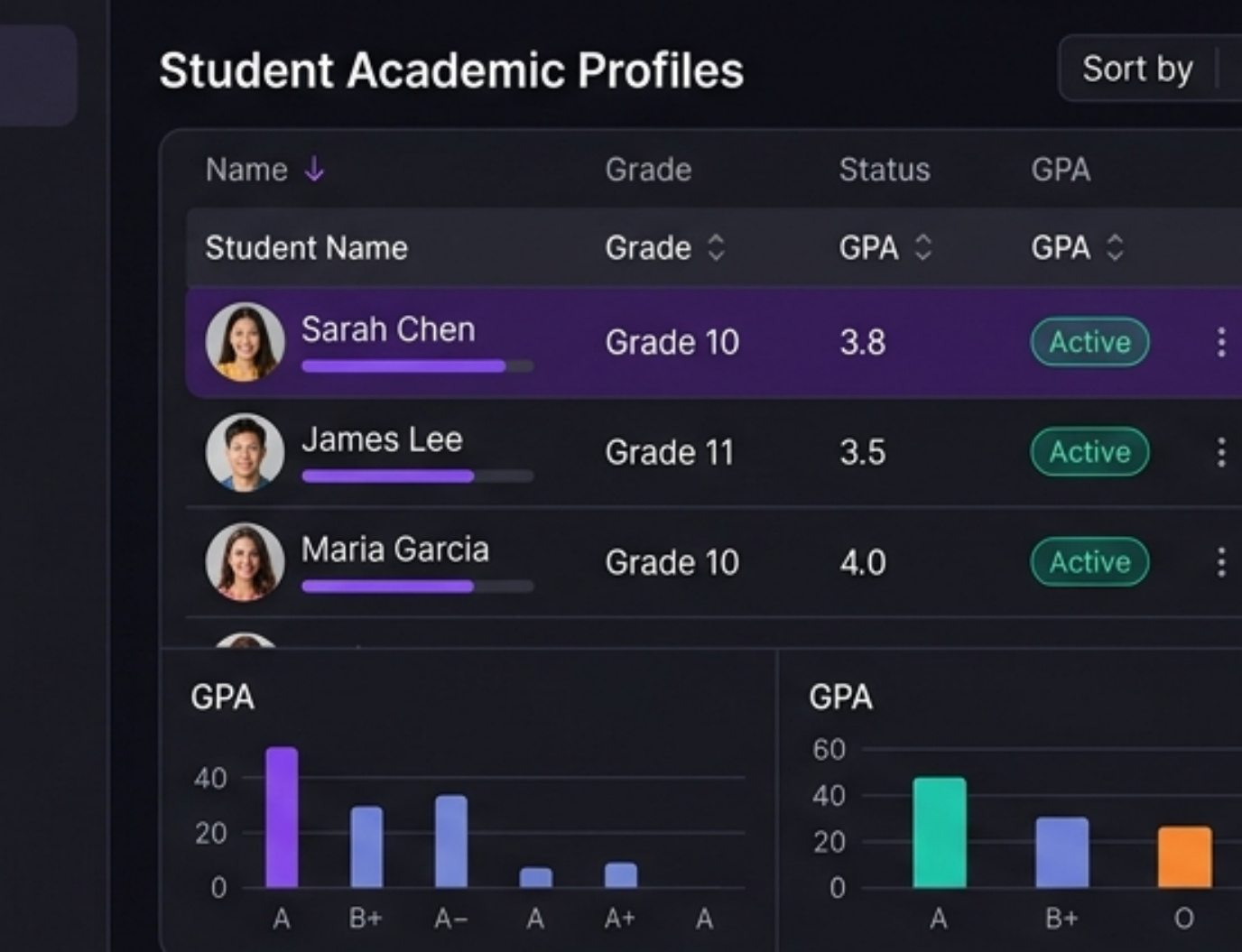Open the Sort by dropdown
The height and width of the screenshot is (952, 1242).
pos(1150,69)
